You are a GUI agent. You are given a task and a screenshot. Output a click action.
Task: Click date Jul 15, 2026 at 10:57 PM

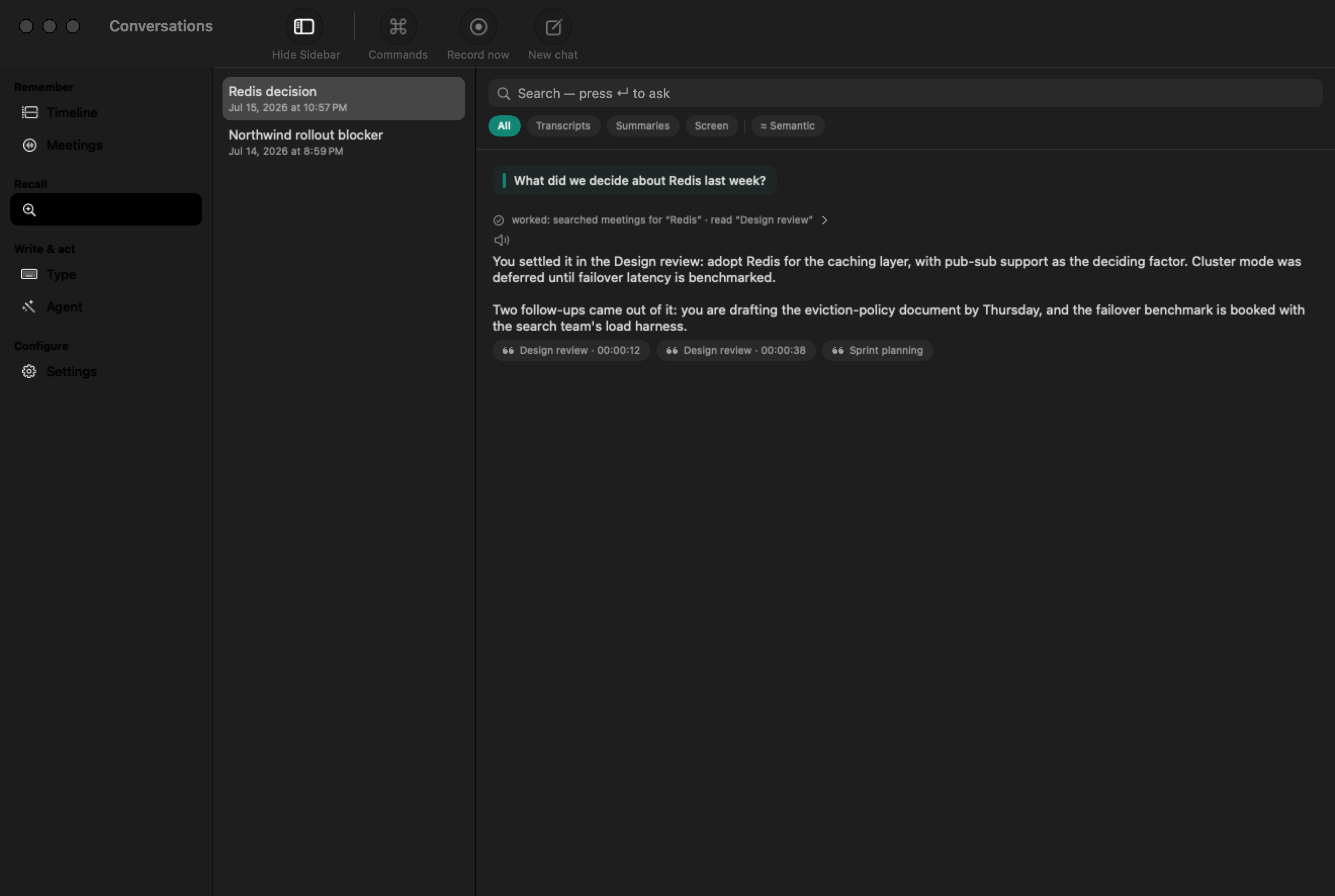pyautogui.click(x=287, y=107)
